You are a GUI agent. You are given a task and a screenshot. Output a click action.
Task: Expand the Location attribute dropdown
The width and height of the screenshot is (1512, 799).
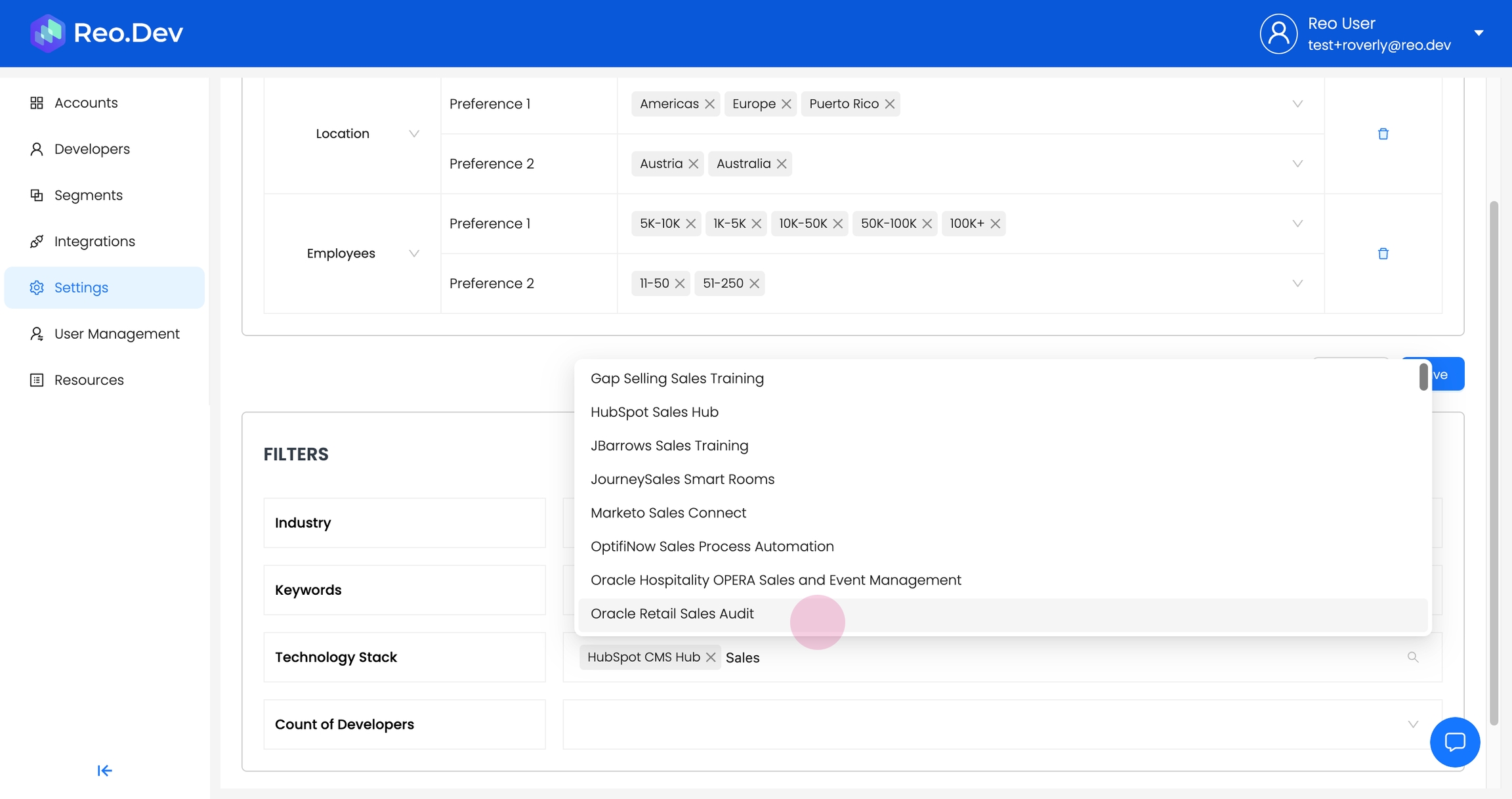[x=413, y=134]
